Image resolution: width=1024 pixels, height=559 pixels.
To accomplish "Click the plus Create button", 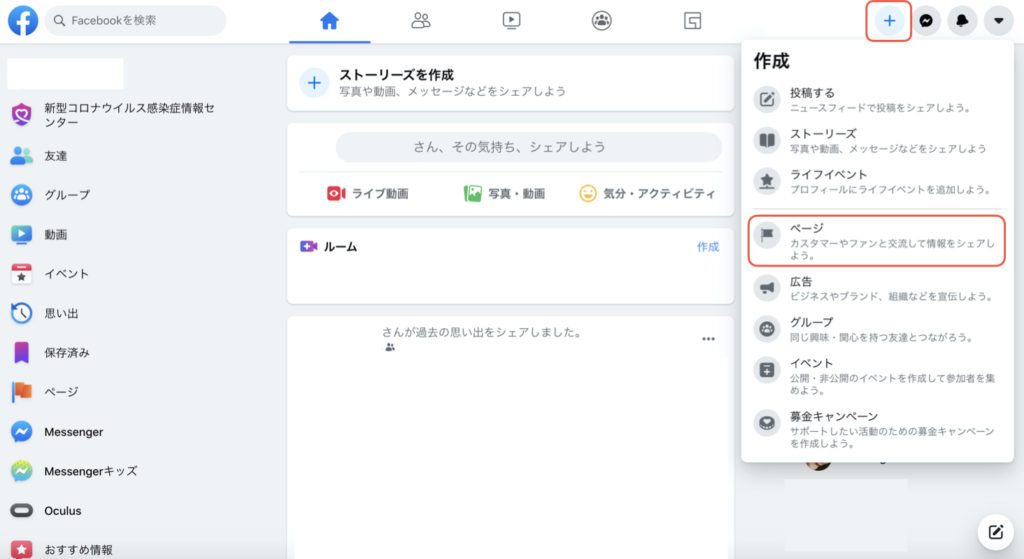I will click(x=889, y=21).
